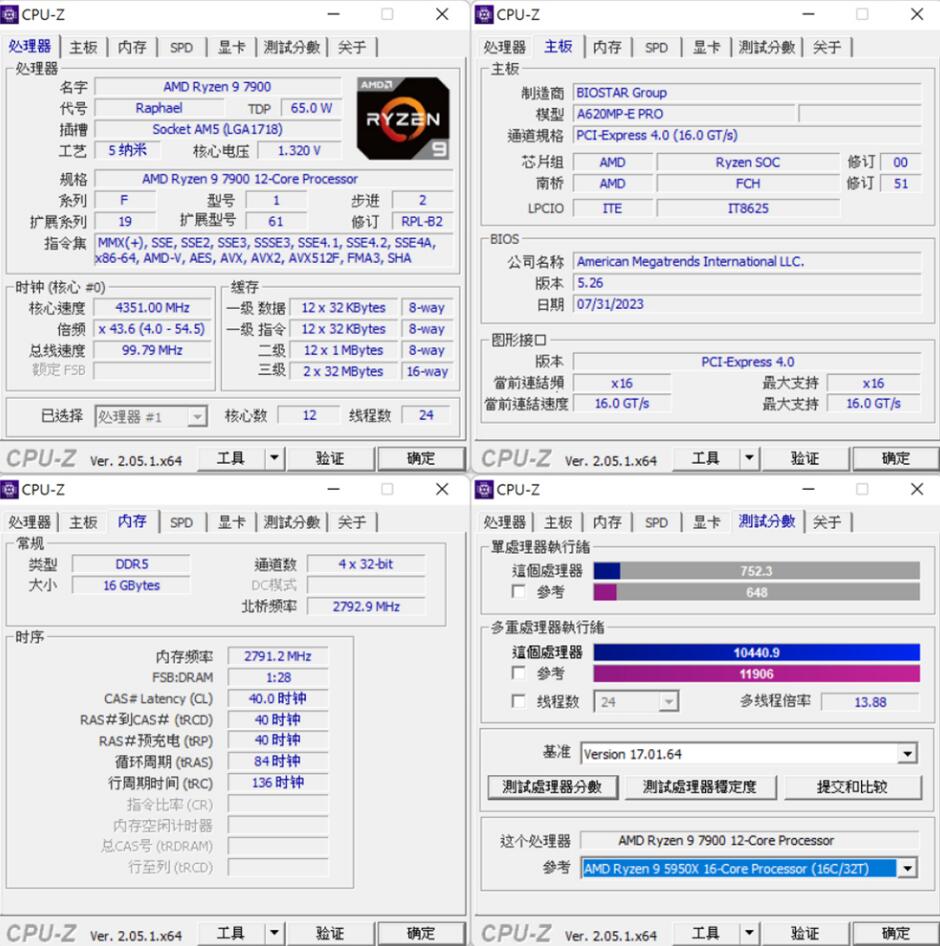940x946 pixels.
Task: Expand 工具 dropdown arrow in benchmark window
Action: (x=749, y=933)
